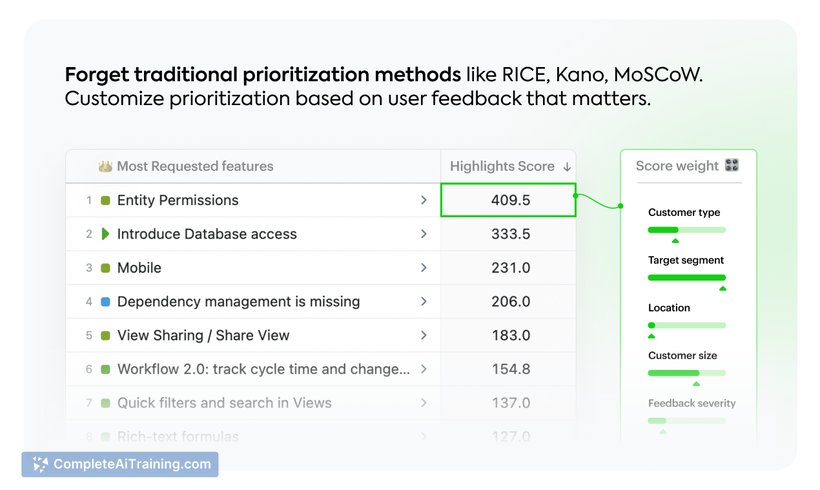Open the CompleteAiTraining.com link
This screenshot has width=820, height=490.
click(x=120, y=464)
